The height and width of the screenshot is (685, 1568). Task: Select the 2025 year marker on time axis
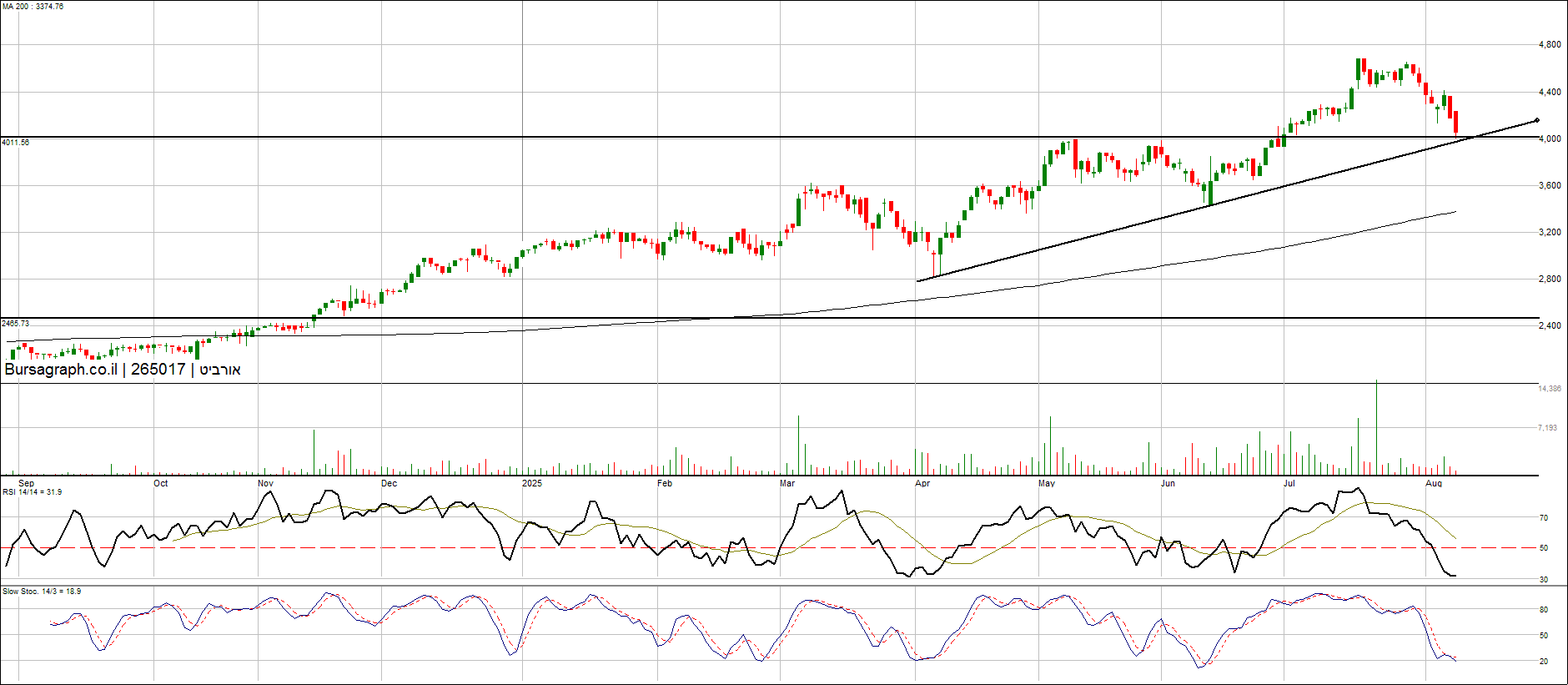click(531, 484)
